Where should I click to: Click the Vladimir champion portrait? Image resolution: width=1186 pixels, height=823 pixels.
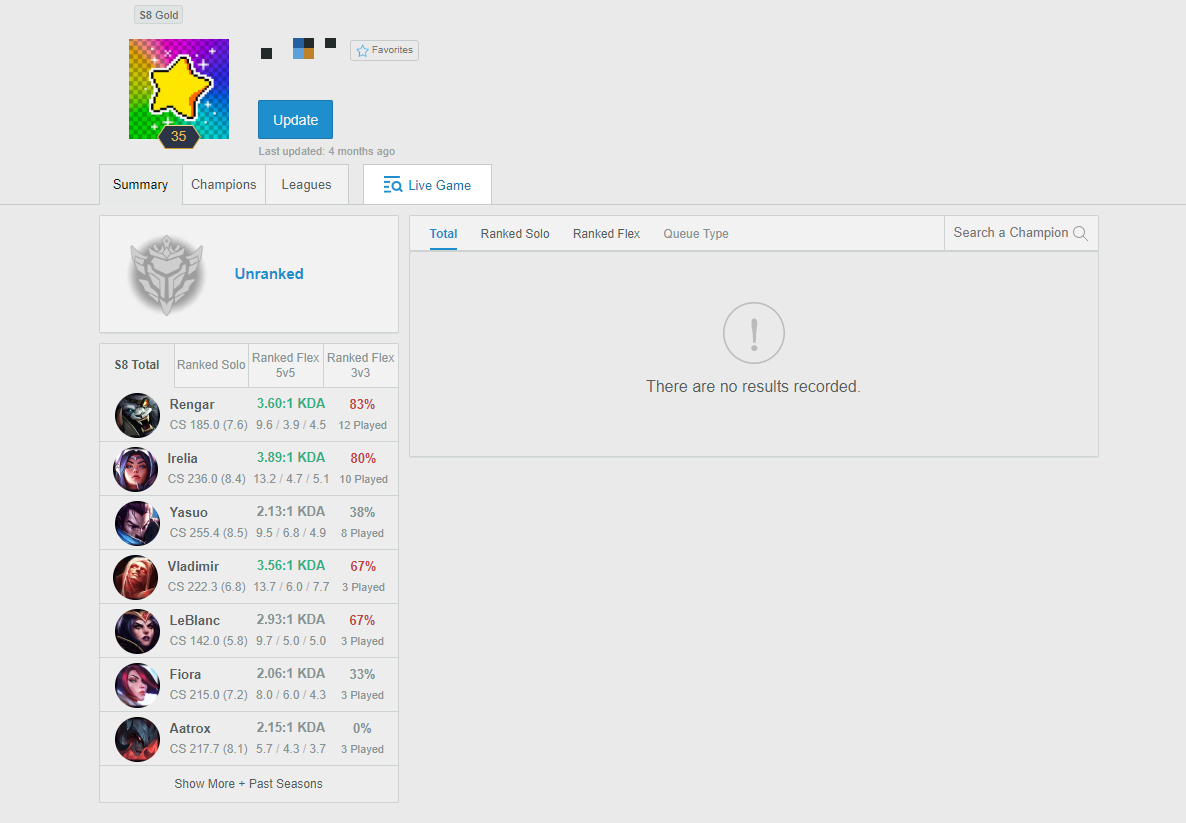135,577
